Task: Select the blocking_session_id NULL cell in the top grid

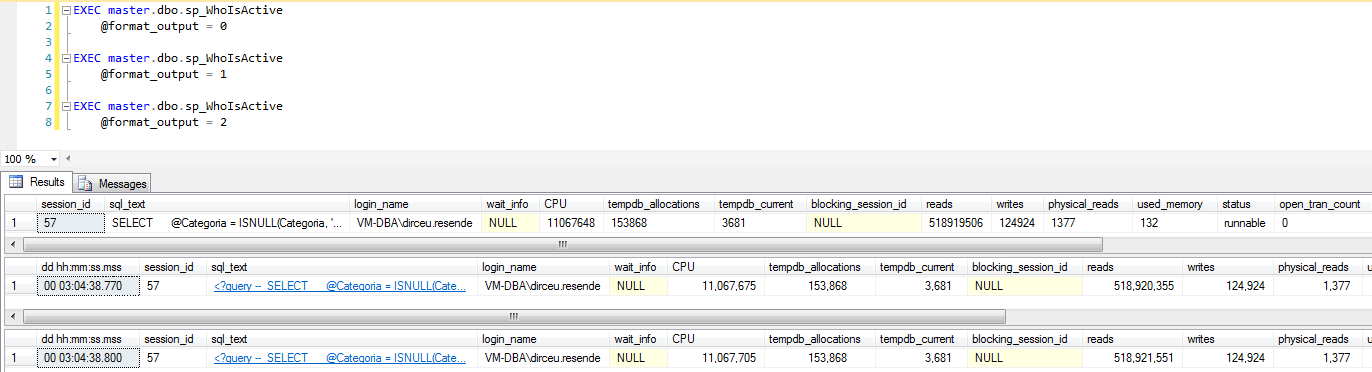Action: [x=865, y=223]
